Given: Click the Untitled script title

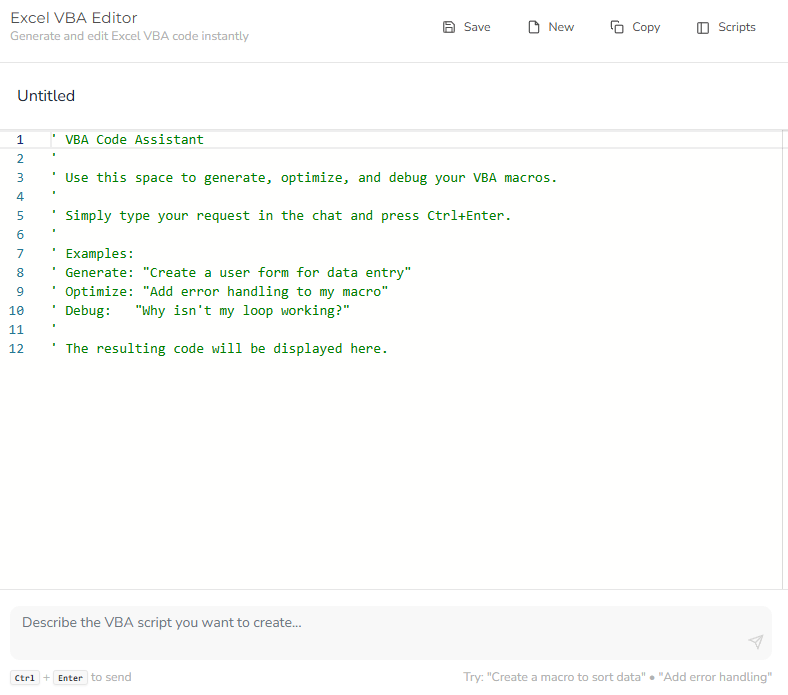Looking at the screenshot, I should 46,96.
